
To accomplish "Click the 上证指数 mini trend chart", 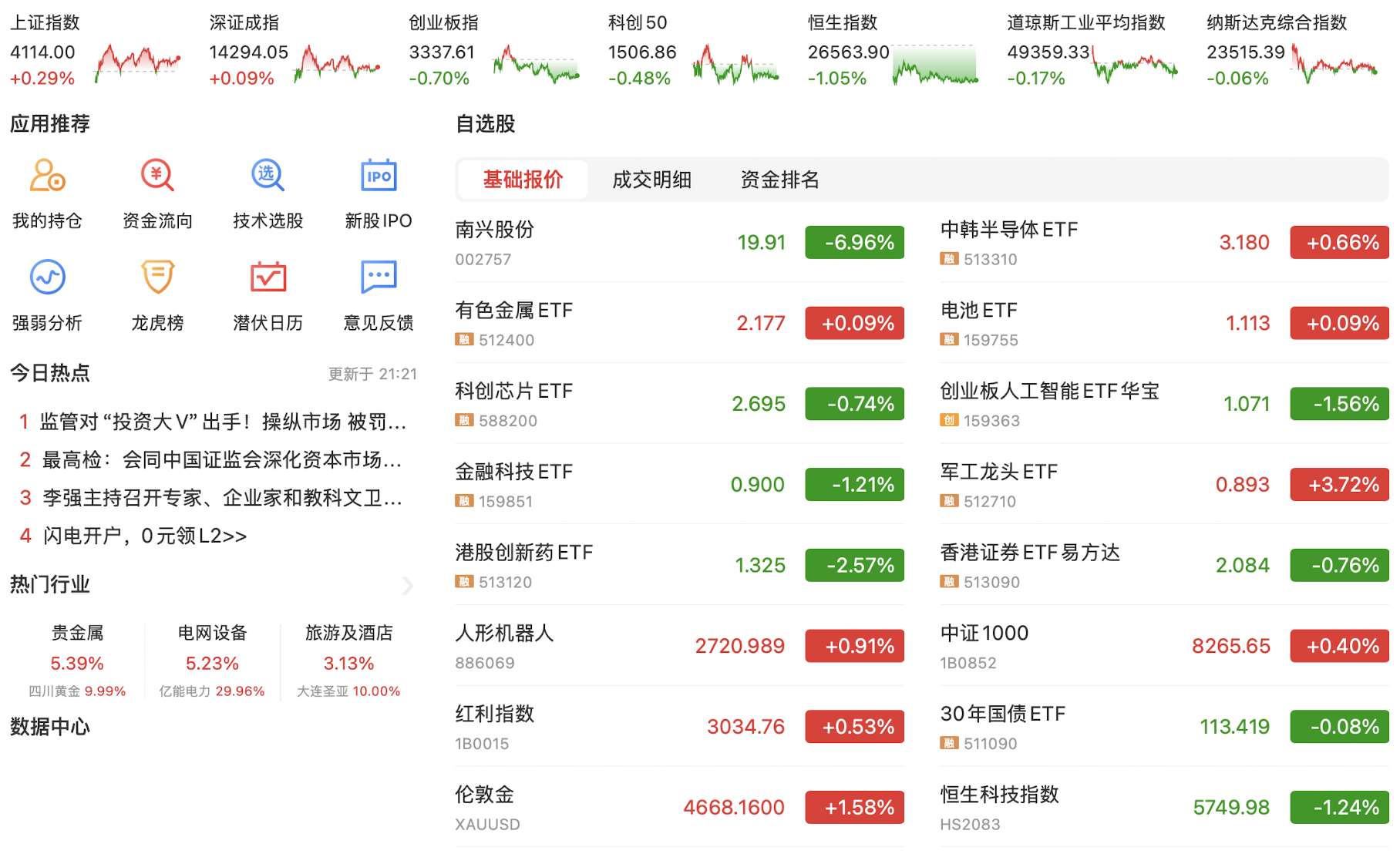I will (x=137, y=62).
